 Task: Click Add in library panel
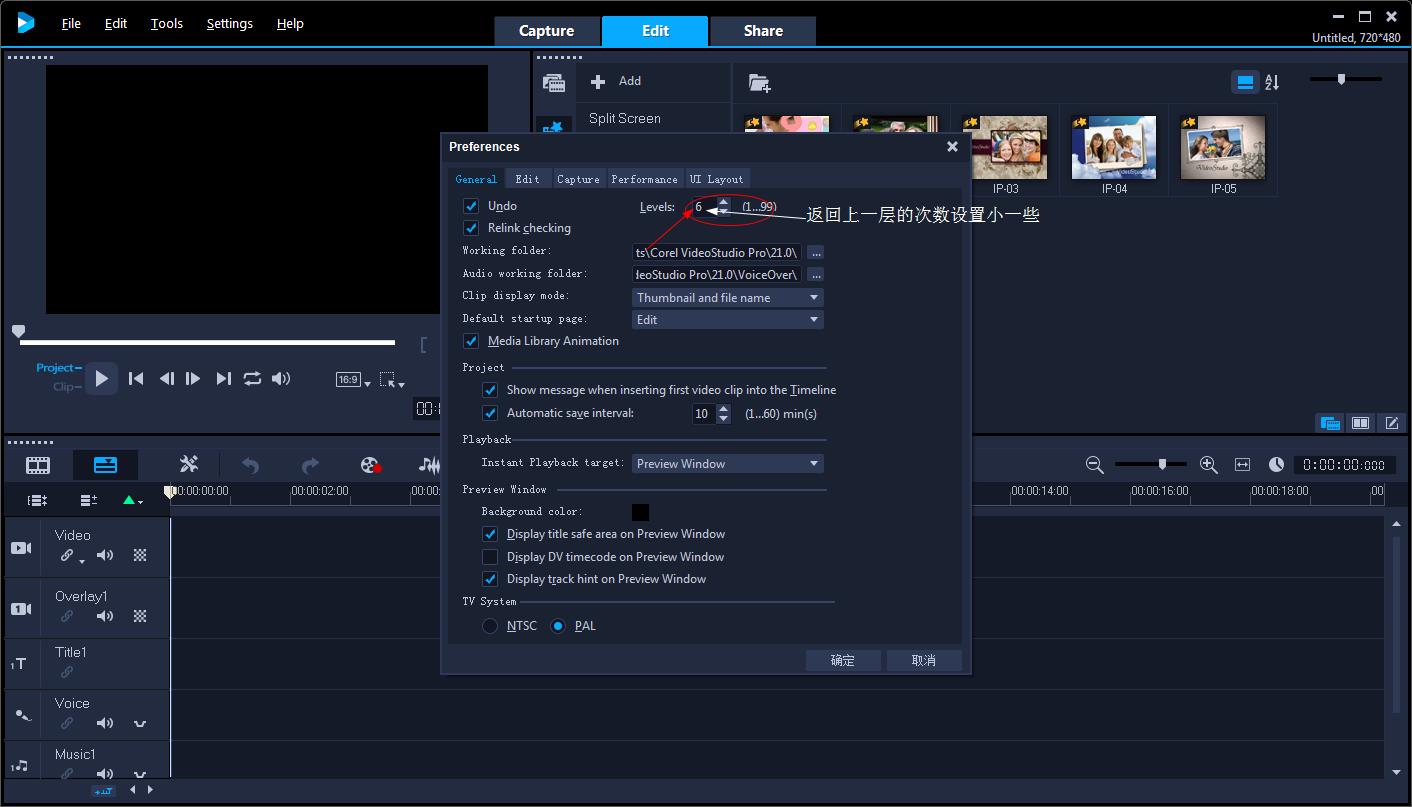pyautogui.click(x=616, y=81)
